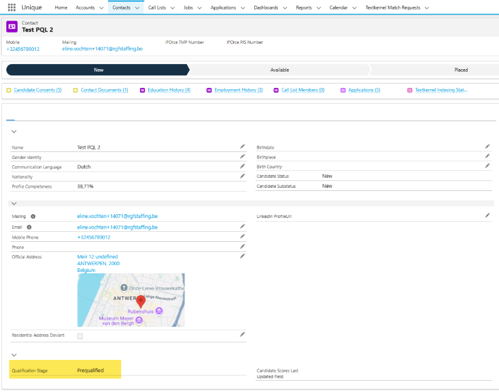Click the Textkernel Indexing Status icon
Viewport: 499px width, 392px height.
coord(410,90)
